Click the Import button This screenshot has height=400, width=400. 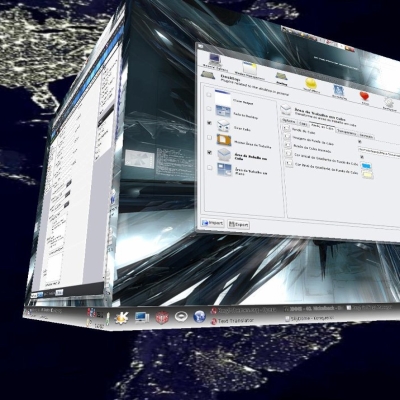[x=212, y=223]
